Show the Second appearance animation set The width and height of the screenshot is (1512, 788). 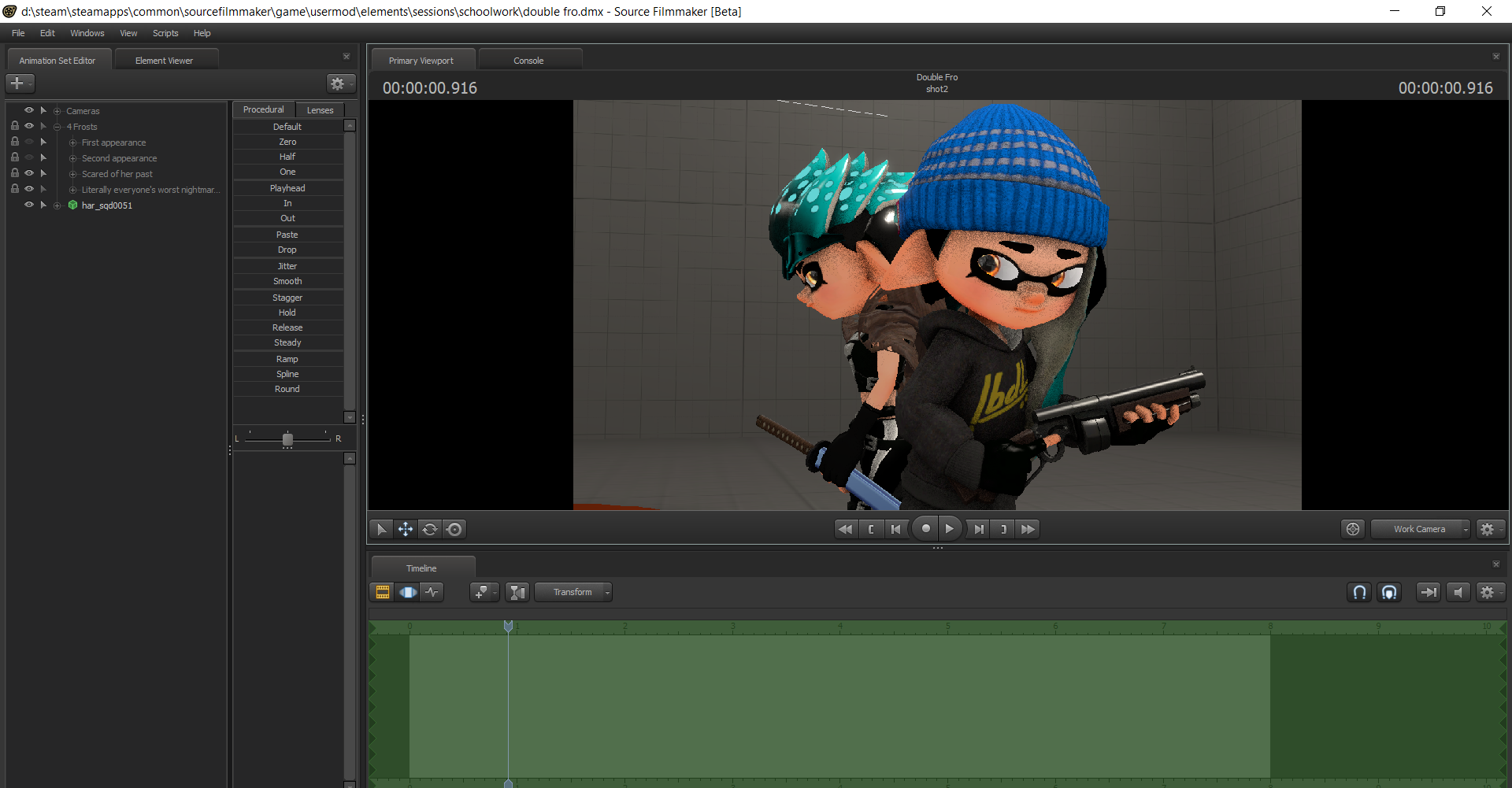29,157
